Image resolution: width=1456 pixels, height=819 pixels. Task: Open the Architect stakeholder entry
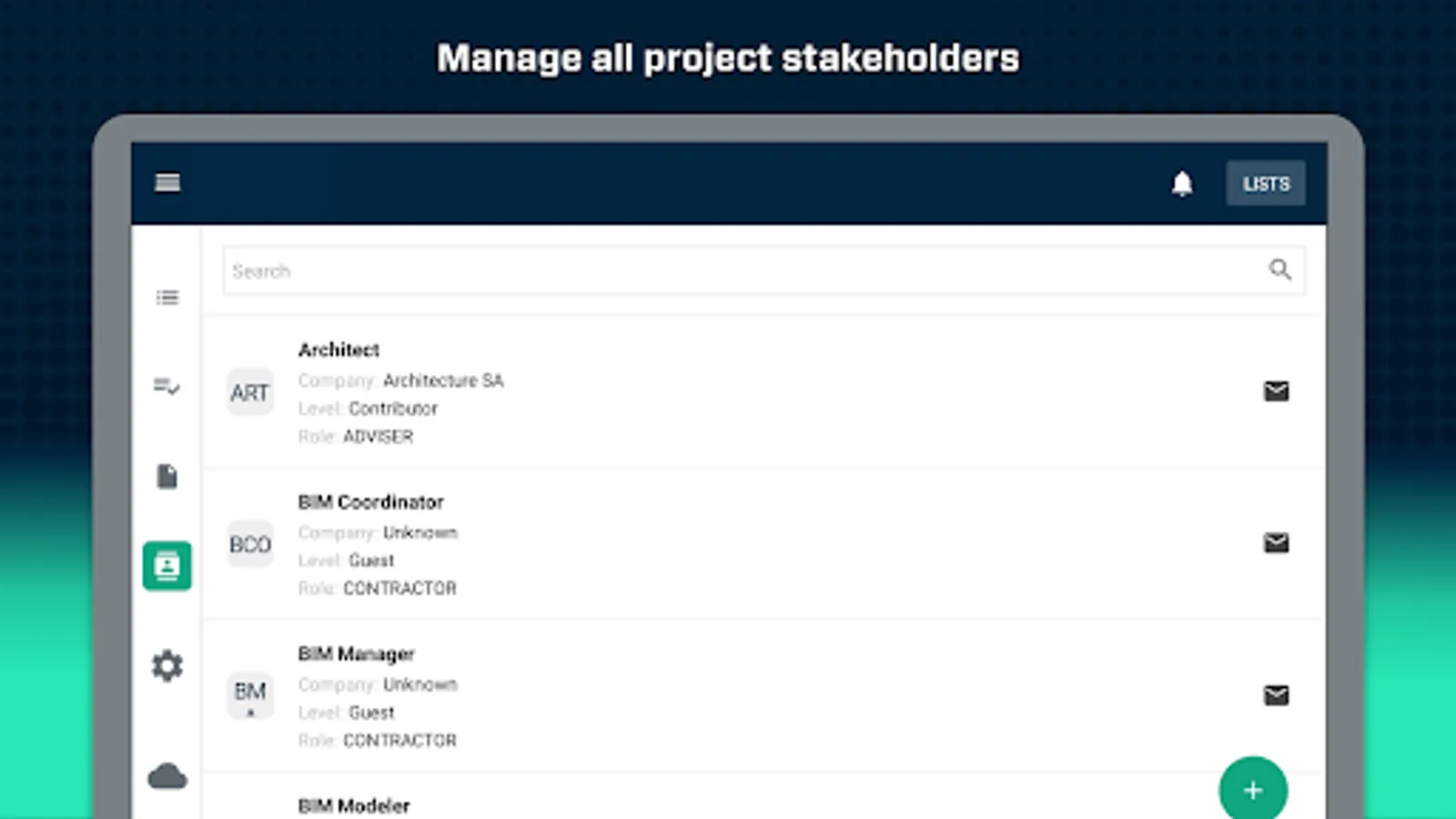point(763,393)
